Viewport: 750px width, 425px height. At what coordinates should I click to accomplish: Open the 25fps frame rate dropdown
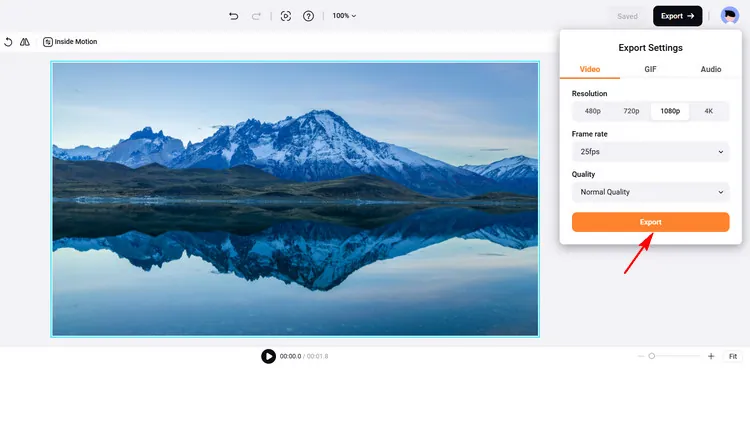651,152
